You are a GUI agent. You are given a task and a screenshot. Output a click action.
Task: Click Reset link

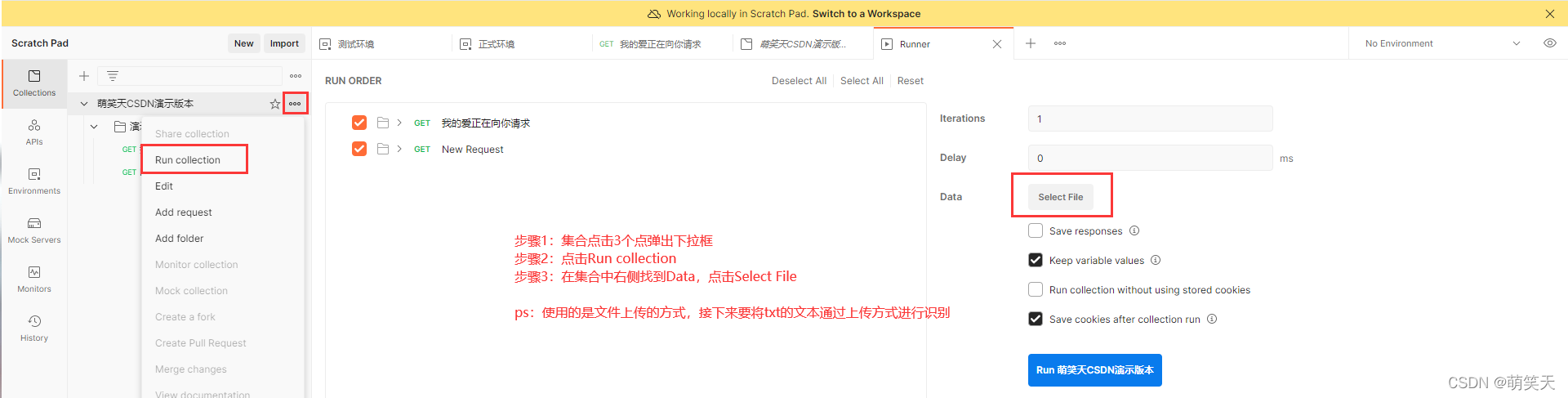coord(911,81)
